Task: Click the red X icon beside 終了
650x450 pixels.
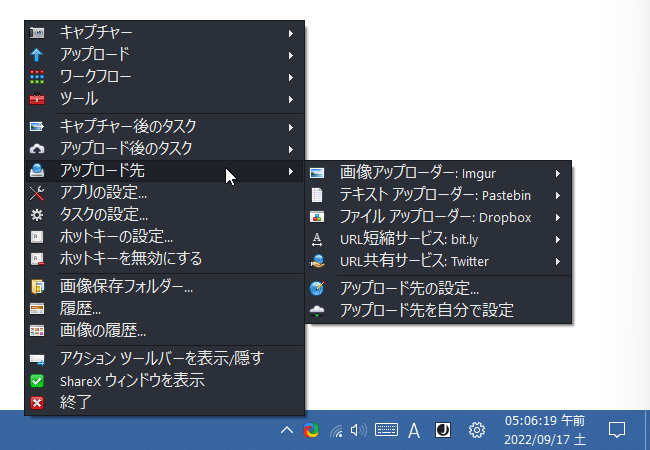Action: click(x=37, y=403)
